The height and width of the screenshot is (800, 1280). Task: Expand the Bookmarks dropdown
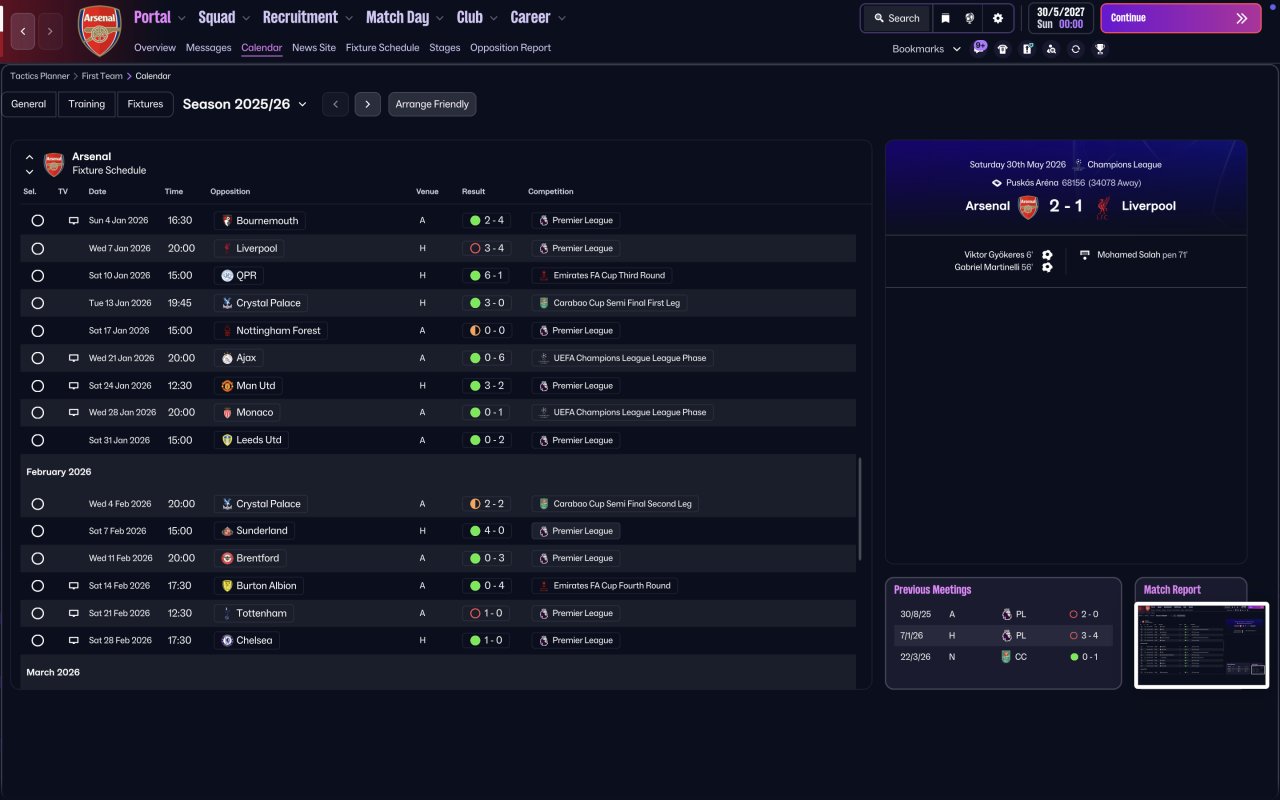(x=927, y=49)
